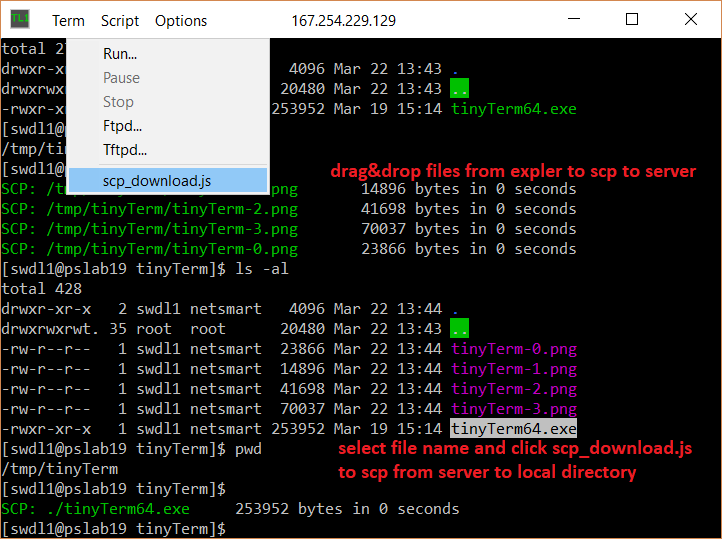
Task: Minimize the tinyTerm window
Action: click(574, 19)
